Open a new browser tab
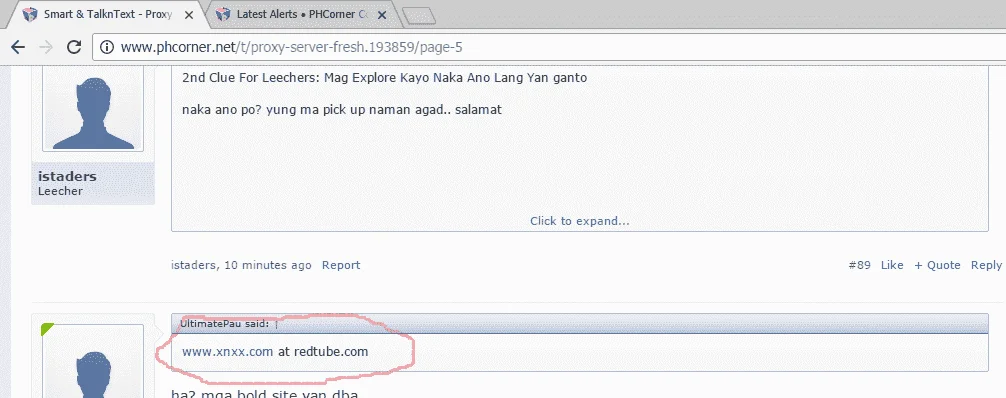Viewport: 1006px width, 398px height. [419, 15]
